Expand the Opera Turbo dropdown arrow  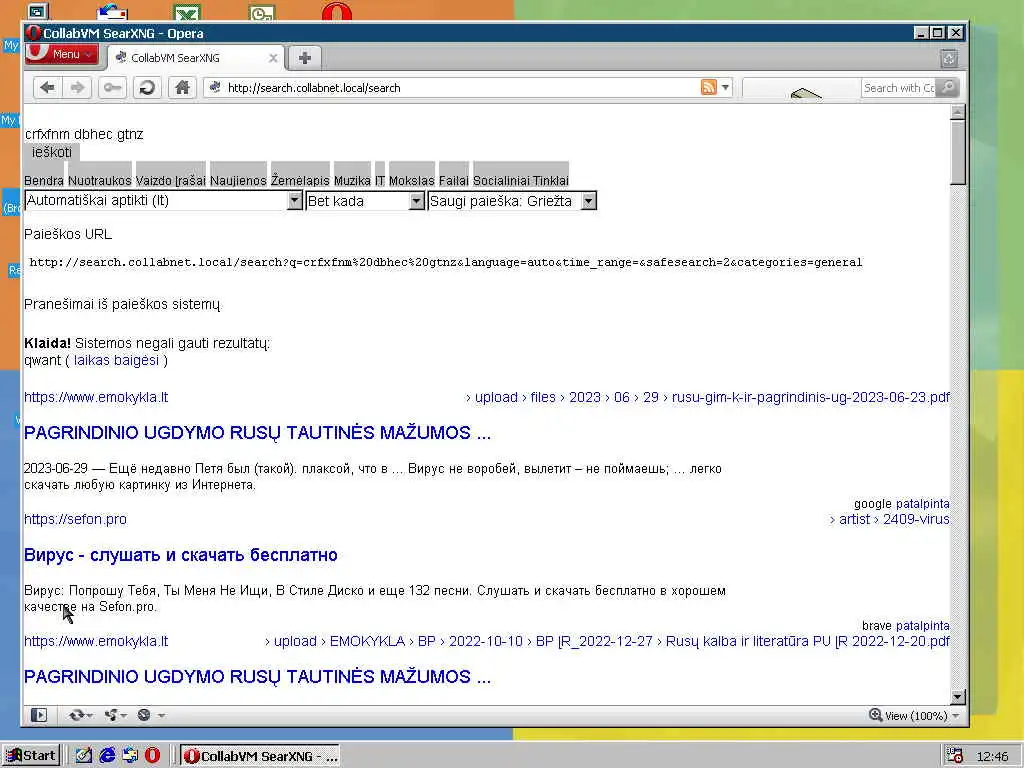tap(161, 716)
